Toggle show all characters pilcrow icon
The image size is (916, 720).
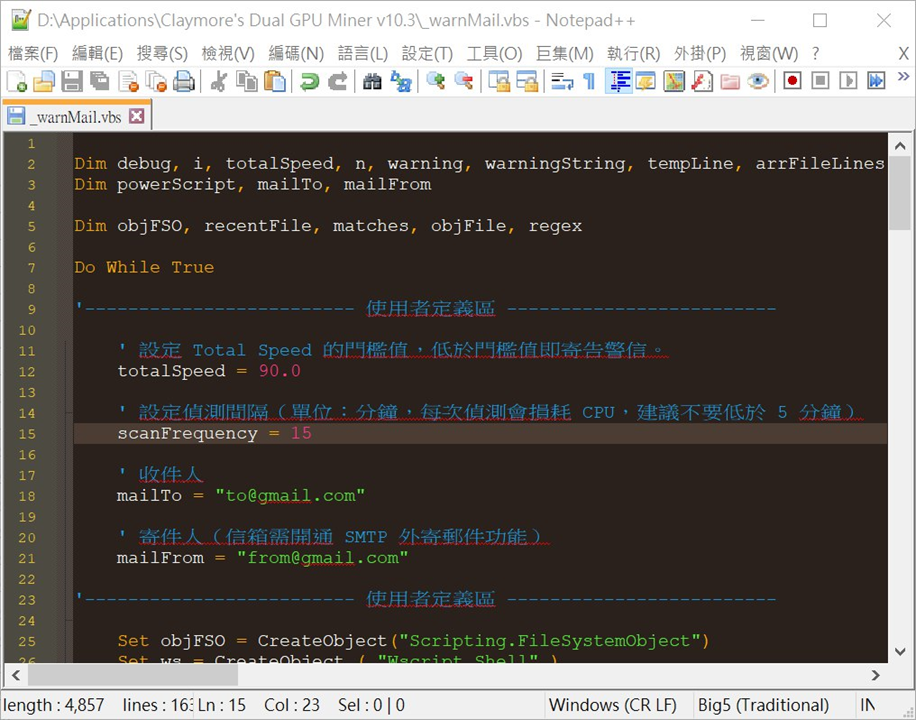click(x=589, y=81)
